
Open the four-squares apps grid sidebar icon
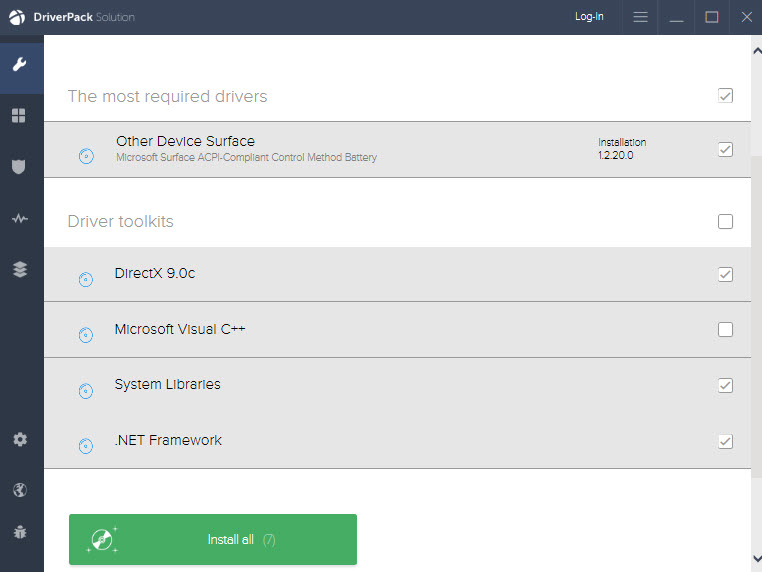point(19,116)
